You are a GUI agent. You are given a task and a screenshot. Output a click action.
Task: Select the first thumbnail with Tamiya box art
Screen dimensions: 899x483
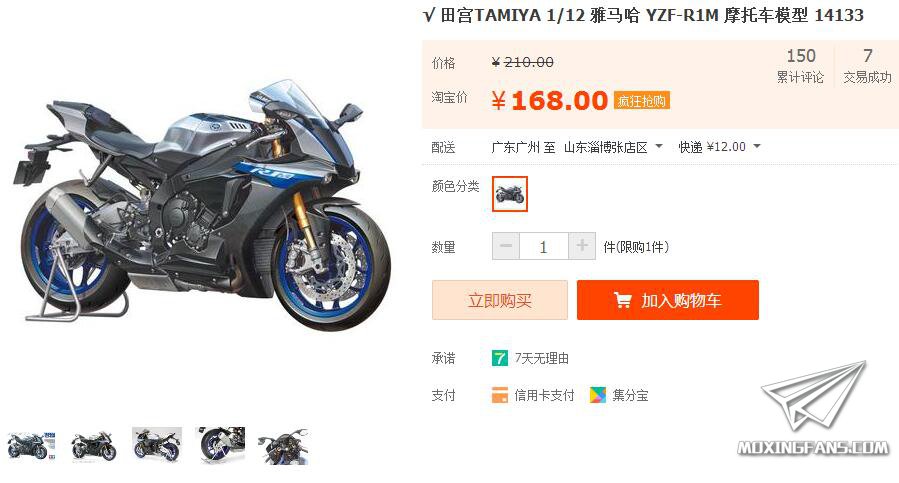pos(31,446)
